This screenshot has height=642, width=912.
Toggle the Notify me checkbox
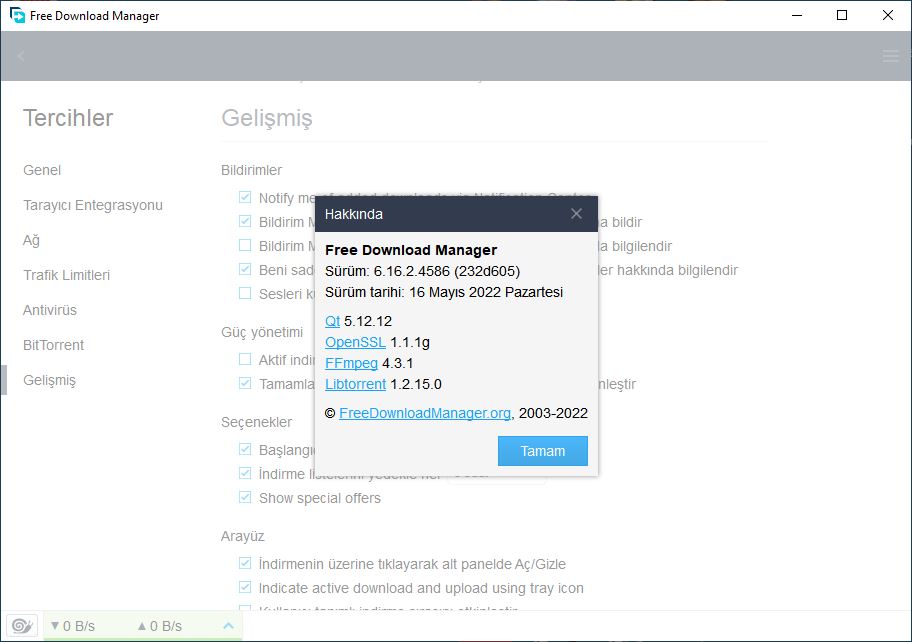(245, 197)
